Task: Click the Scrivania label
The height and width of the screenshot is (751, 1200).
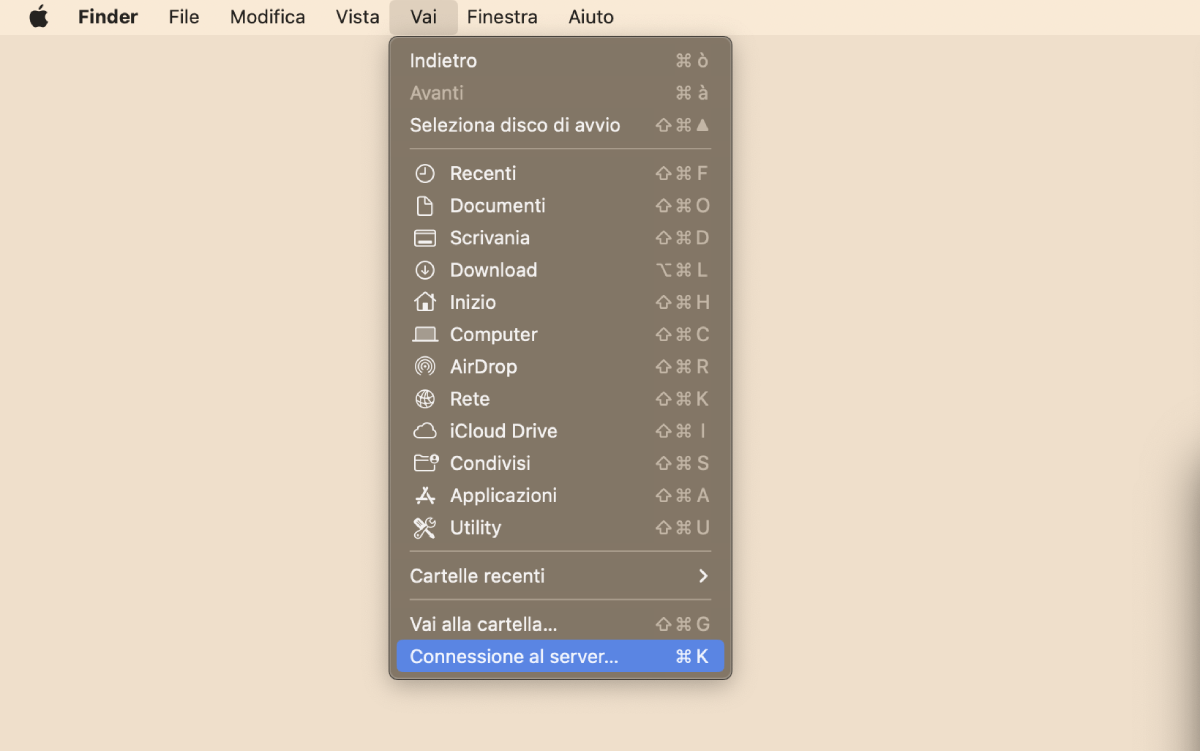Action: click(x=490, y=238)
